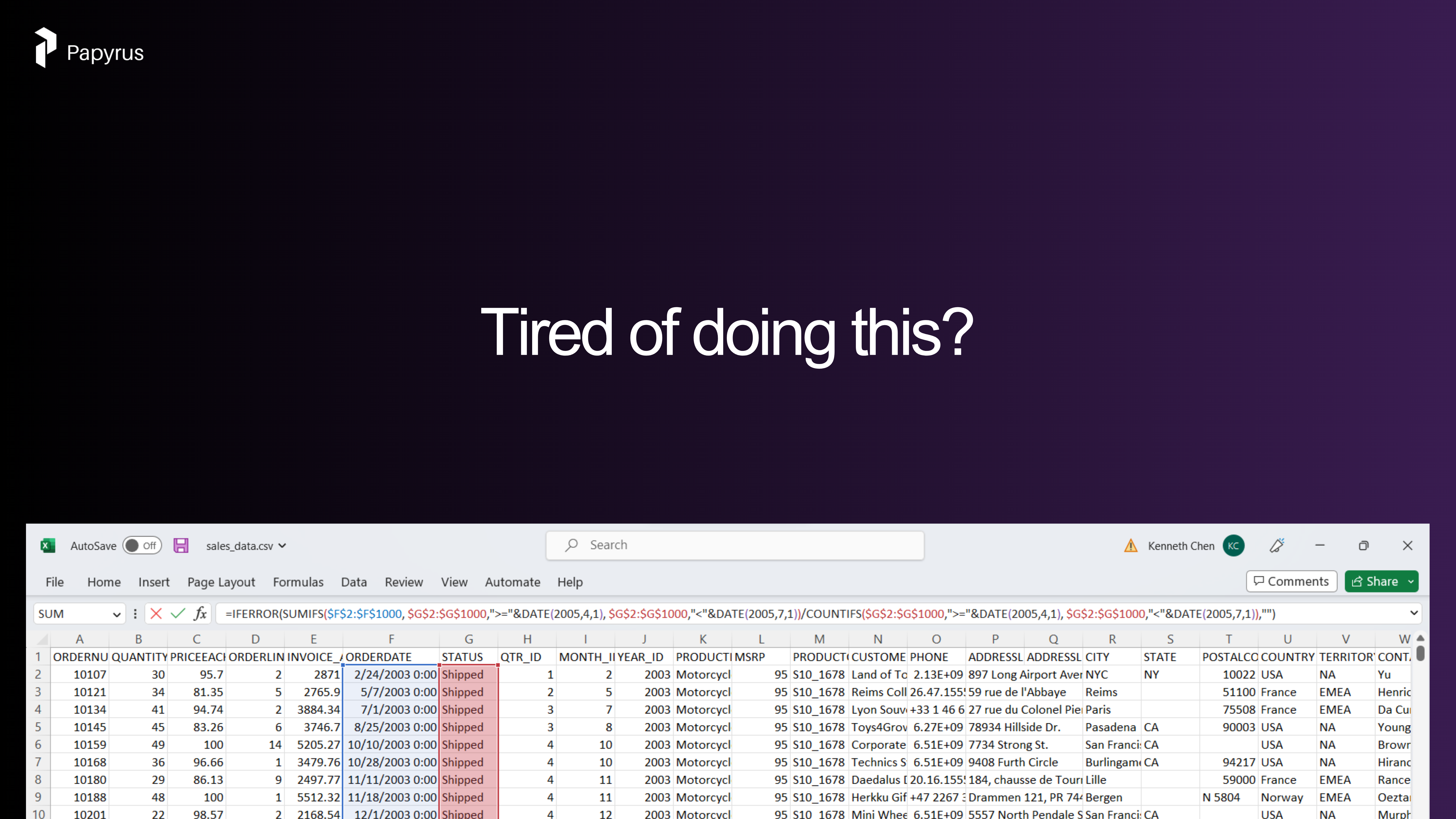1456x819 pixels.
Task: Open the KC account avatar
Action: point(1233,546)
